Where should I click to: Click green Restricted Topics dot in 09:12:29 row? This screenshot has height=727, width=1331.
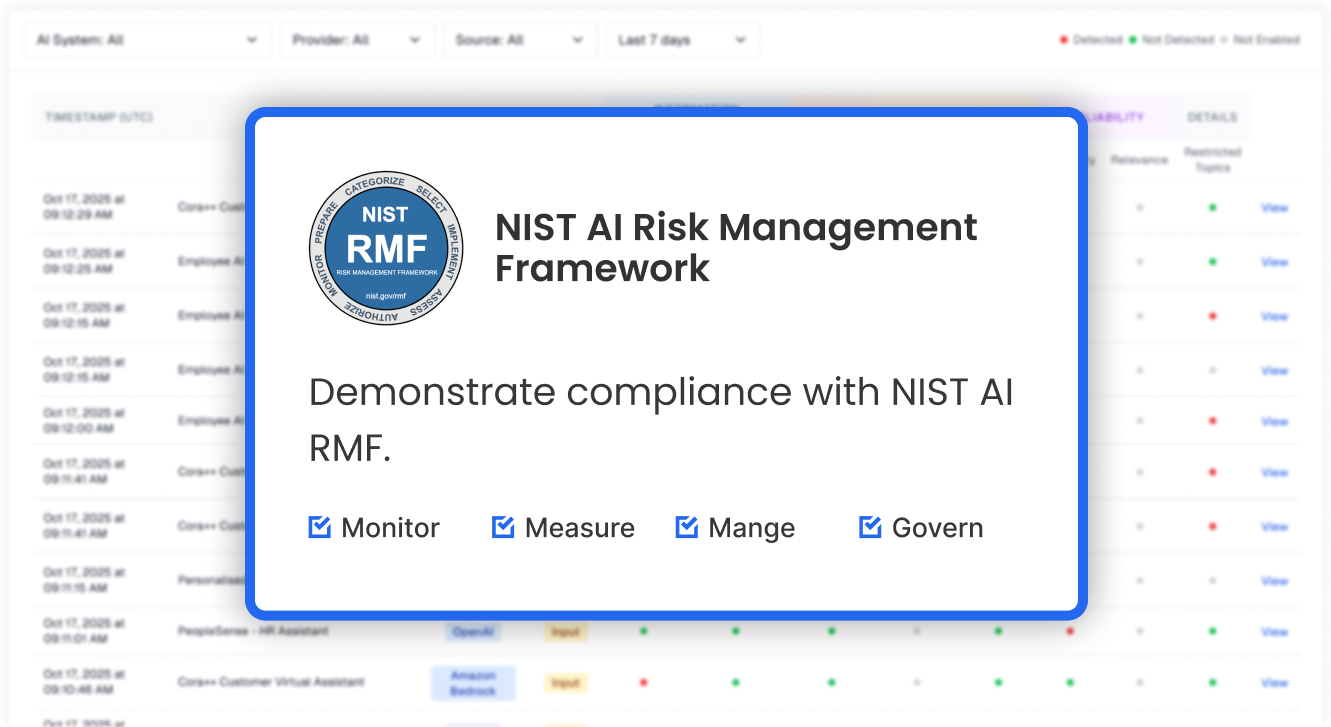click(x=1212, y=208)
